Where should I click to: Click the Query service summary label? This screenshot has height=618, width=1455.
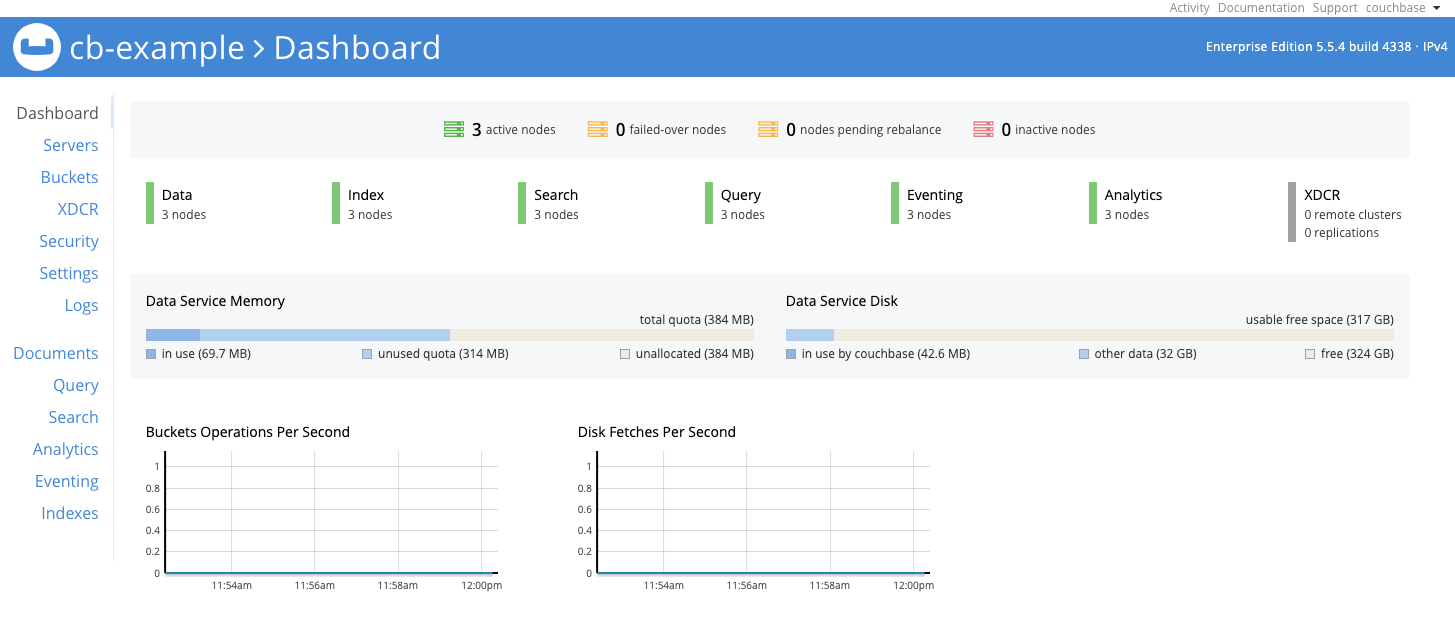(x=741, y=195)
